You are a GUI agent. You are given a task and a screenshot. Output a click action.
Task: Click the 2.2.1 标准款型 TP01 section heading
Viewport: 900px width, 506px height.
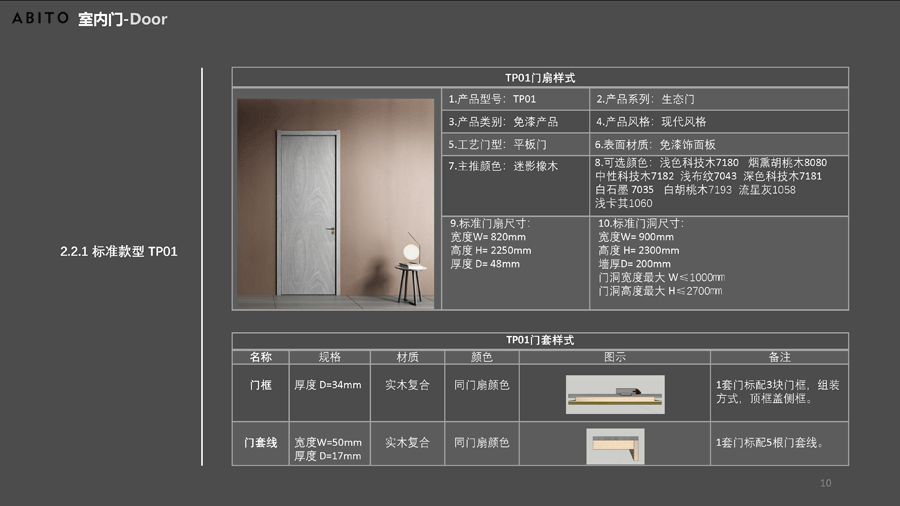point(118,252)
